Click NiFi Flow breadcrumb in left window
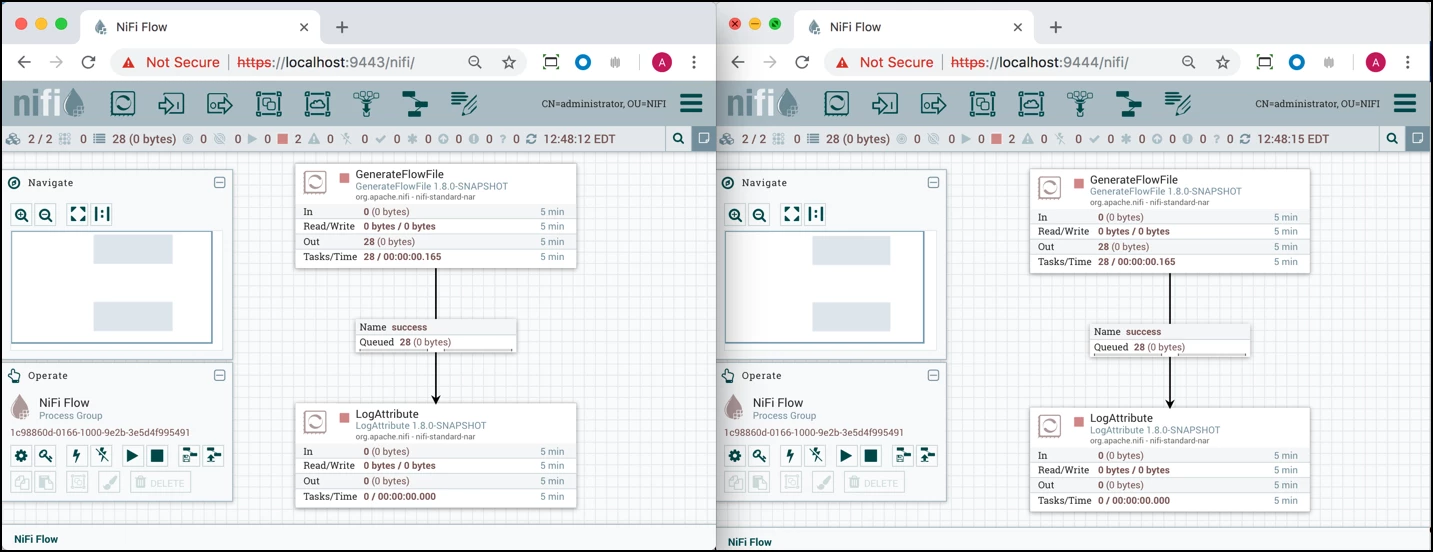 pos(36,539)
